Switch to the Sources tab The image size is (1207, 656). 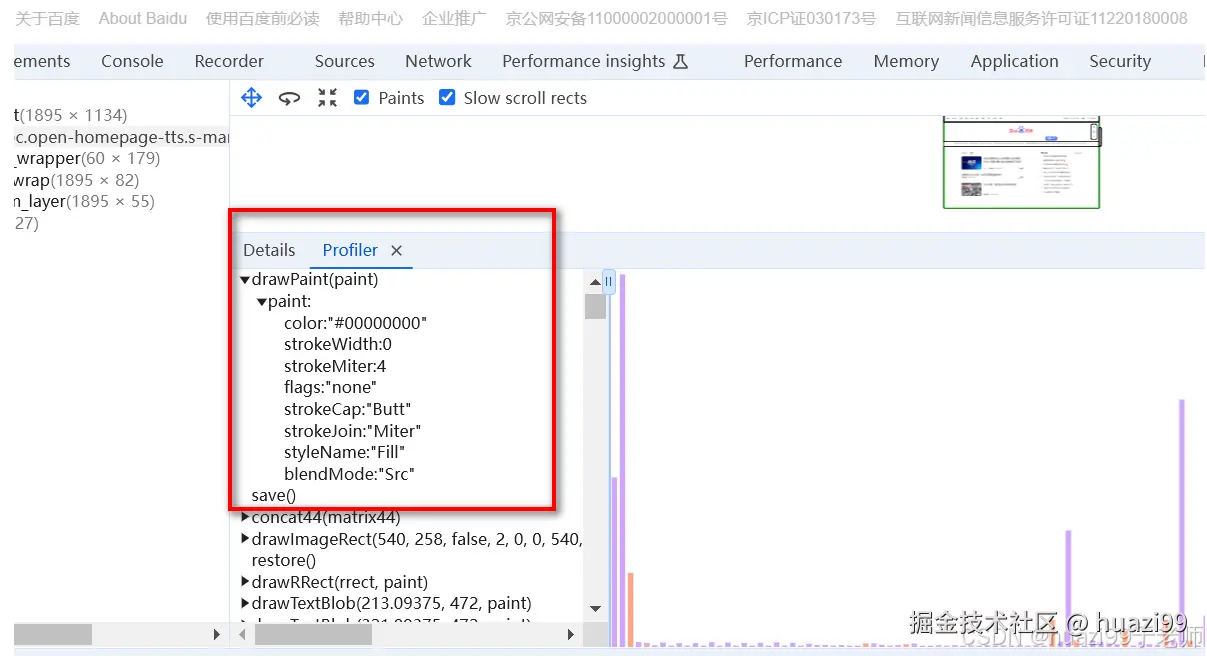[344, 61]
